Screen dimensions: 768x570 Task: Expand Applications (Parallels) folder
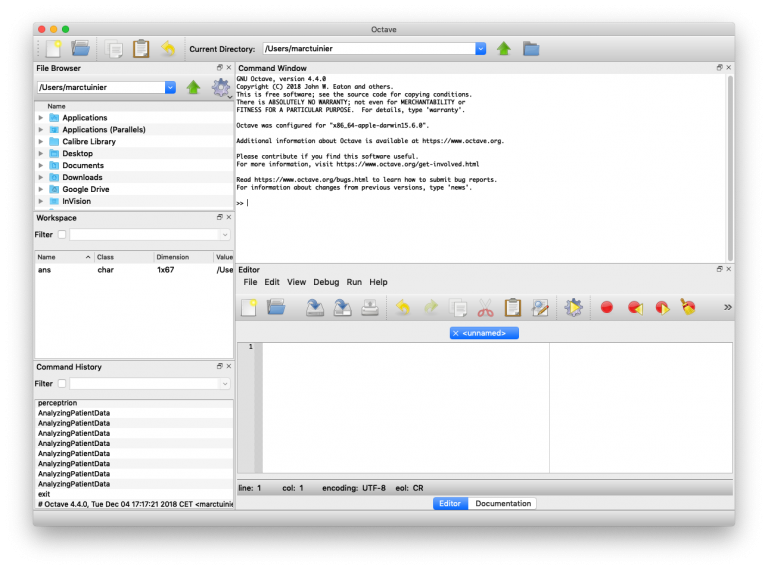click(x=41, y=129)
